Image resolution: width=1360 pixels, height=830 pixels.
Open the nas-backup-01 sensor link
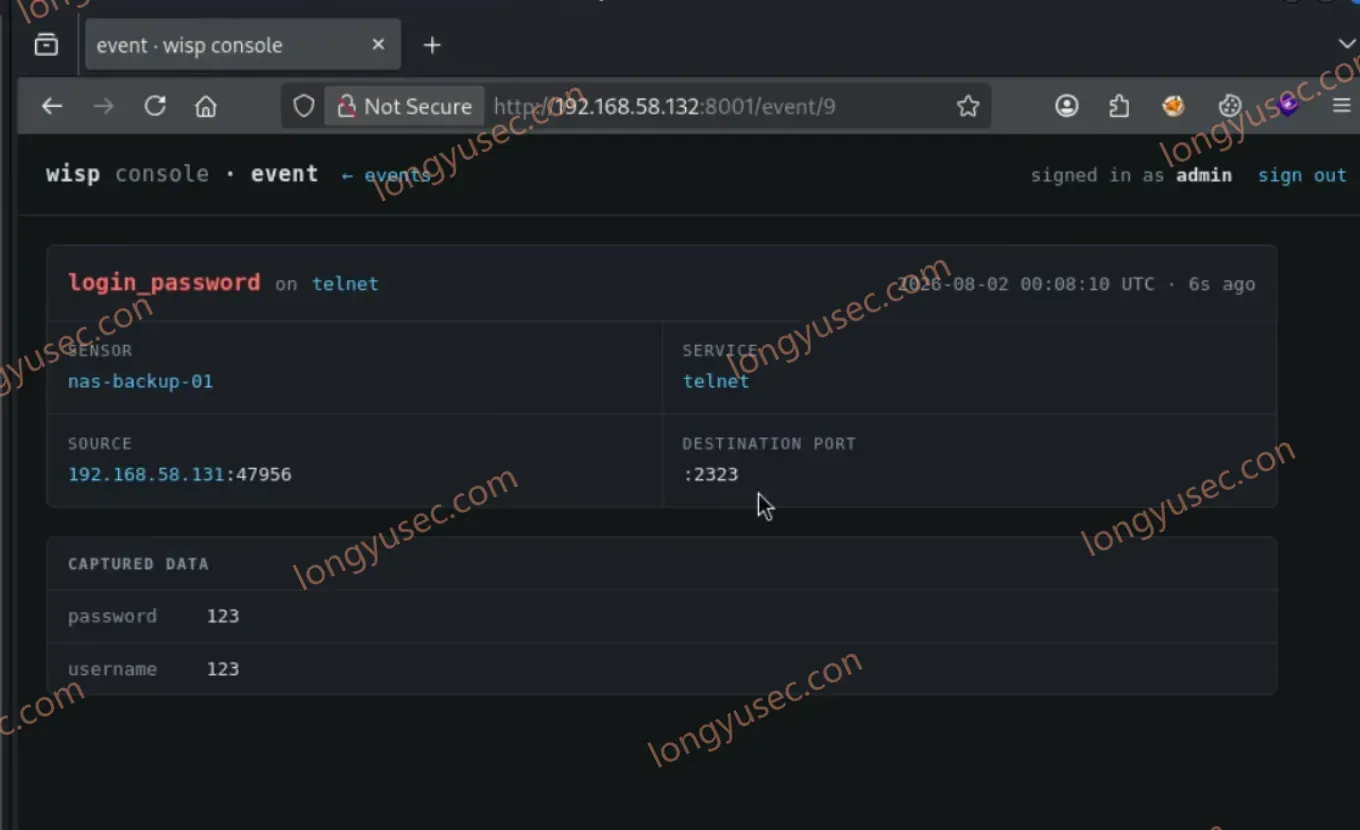click(140, 381)
